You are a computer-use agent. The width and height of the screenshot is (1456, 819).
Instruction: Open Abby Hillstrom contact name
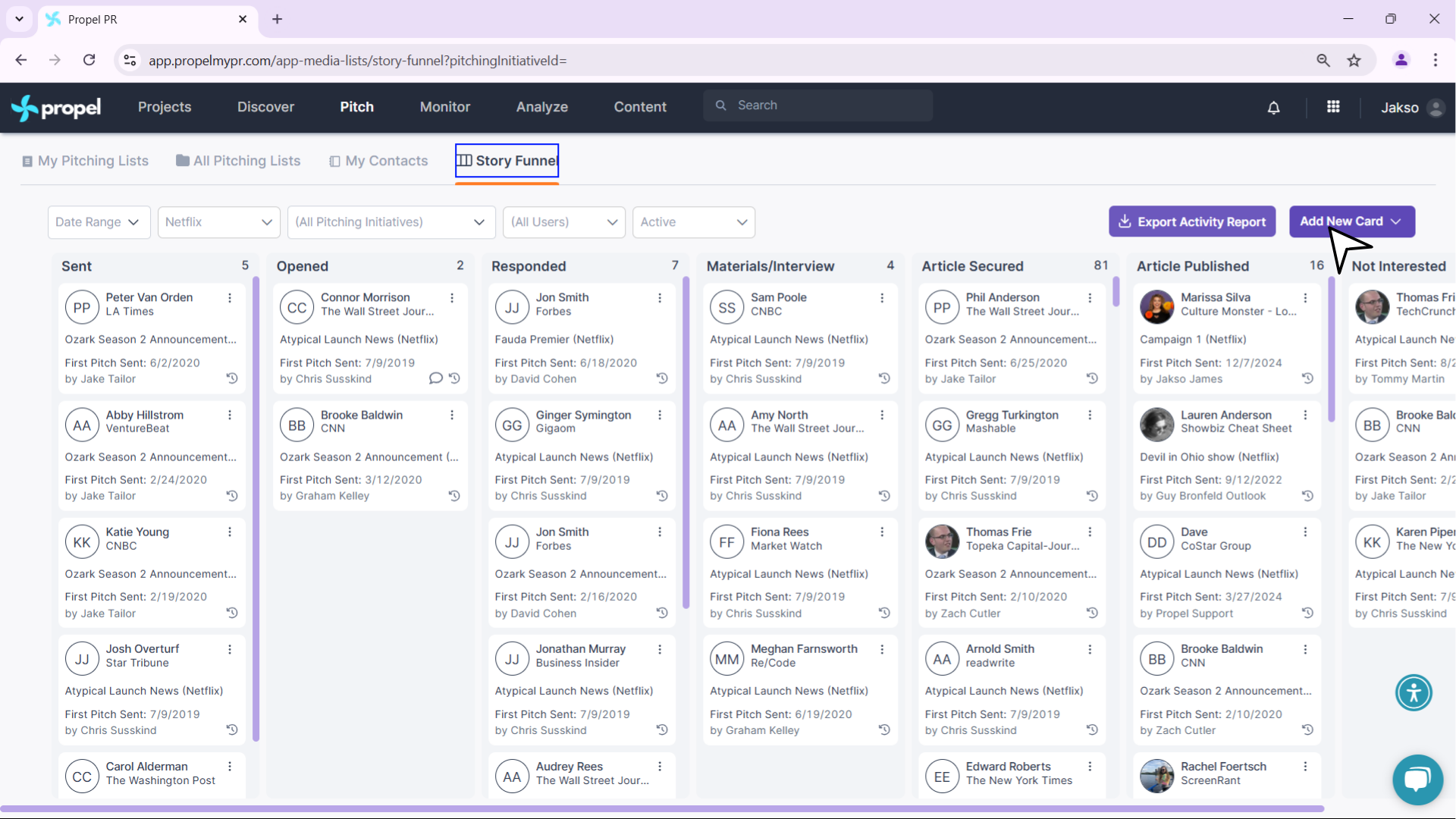[x=145, y=415]
